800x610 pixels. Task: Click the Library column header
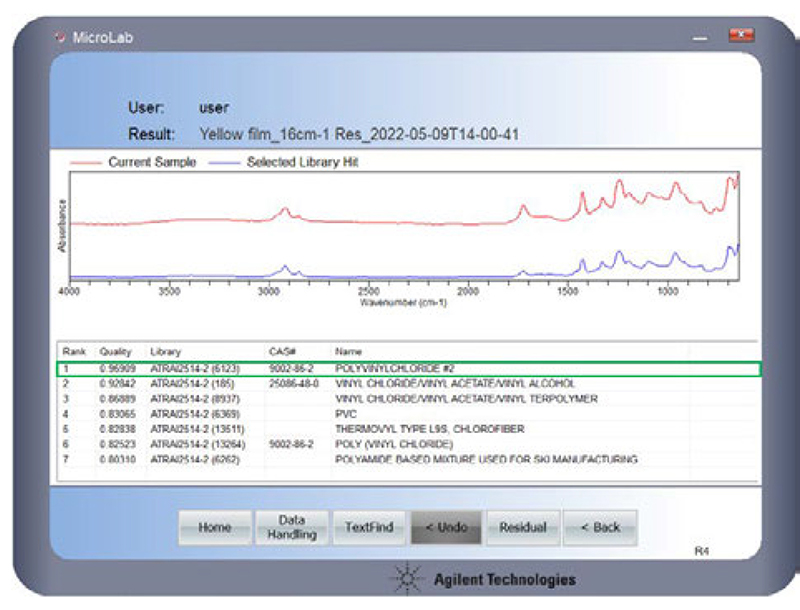(x=165, y=351)
